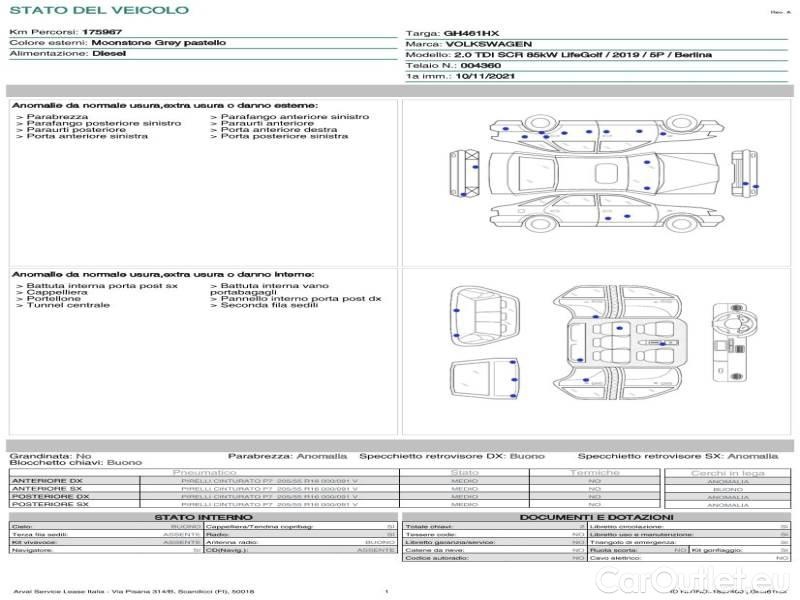The height and width of the screenshot is (600, 800).
Task: Click the first registration date 10/11/2021
Action: (x=485, y=76)
